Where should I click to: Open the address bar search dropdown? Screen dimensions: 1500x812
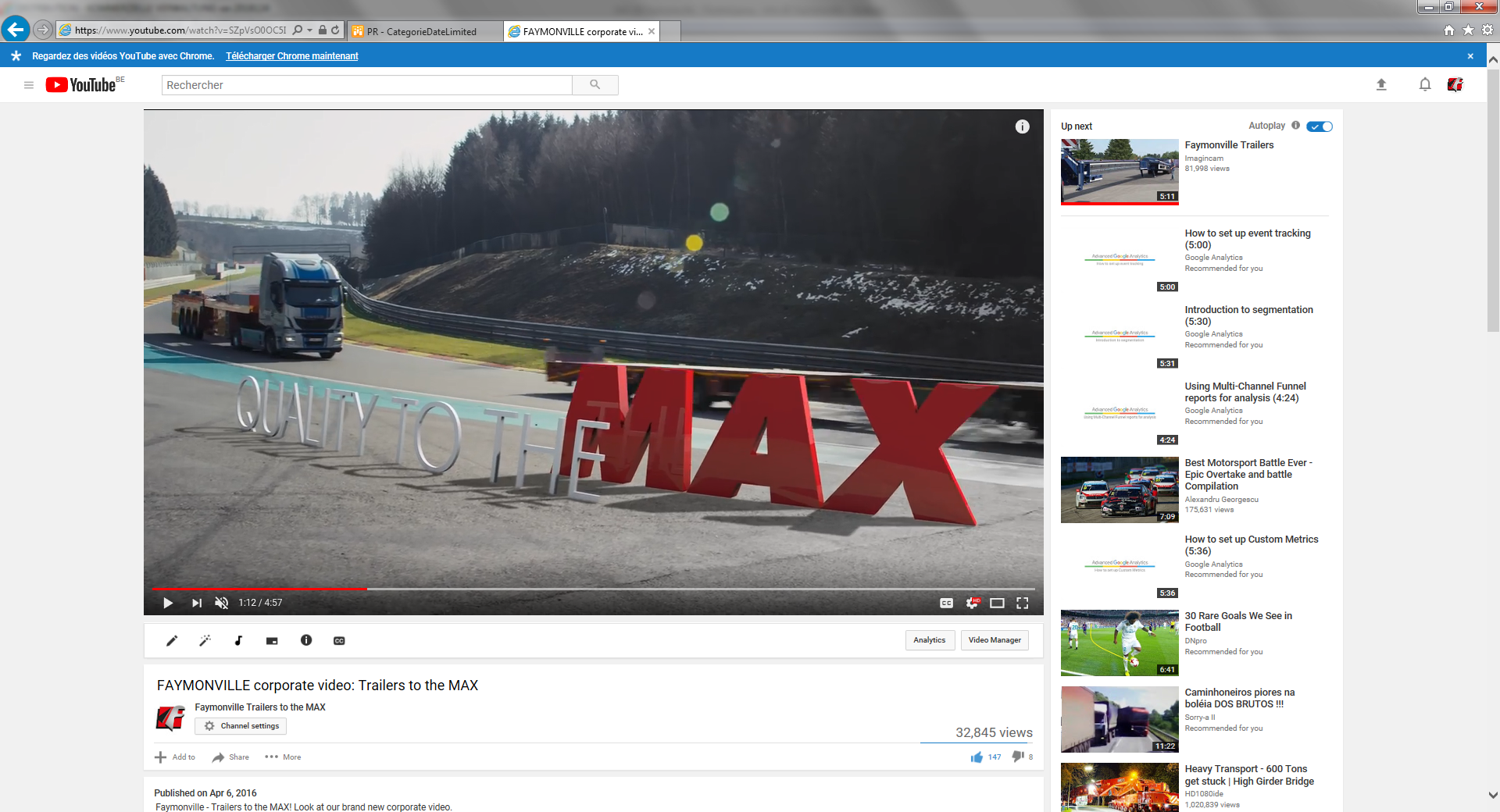click(x=309, y=30)
